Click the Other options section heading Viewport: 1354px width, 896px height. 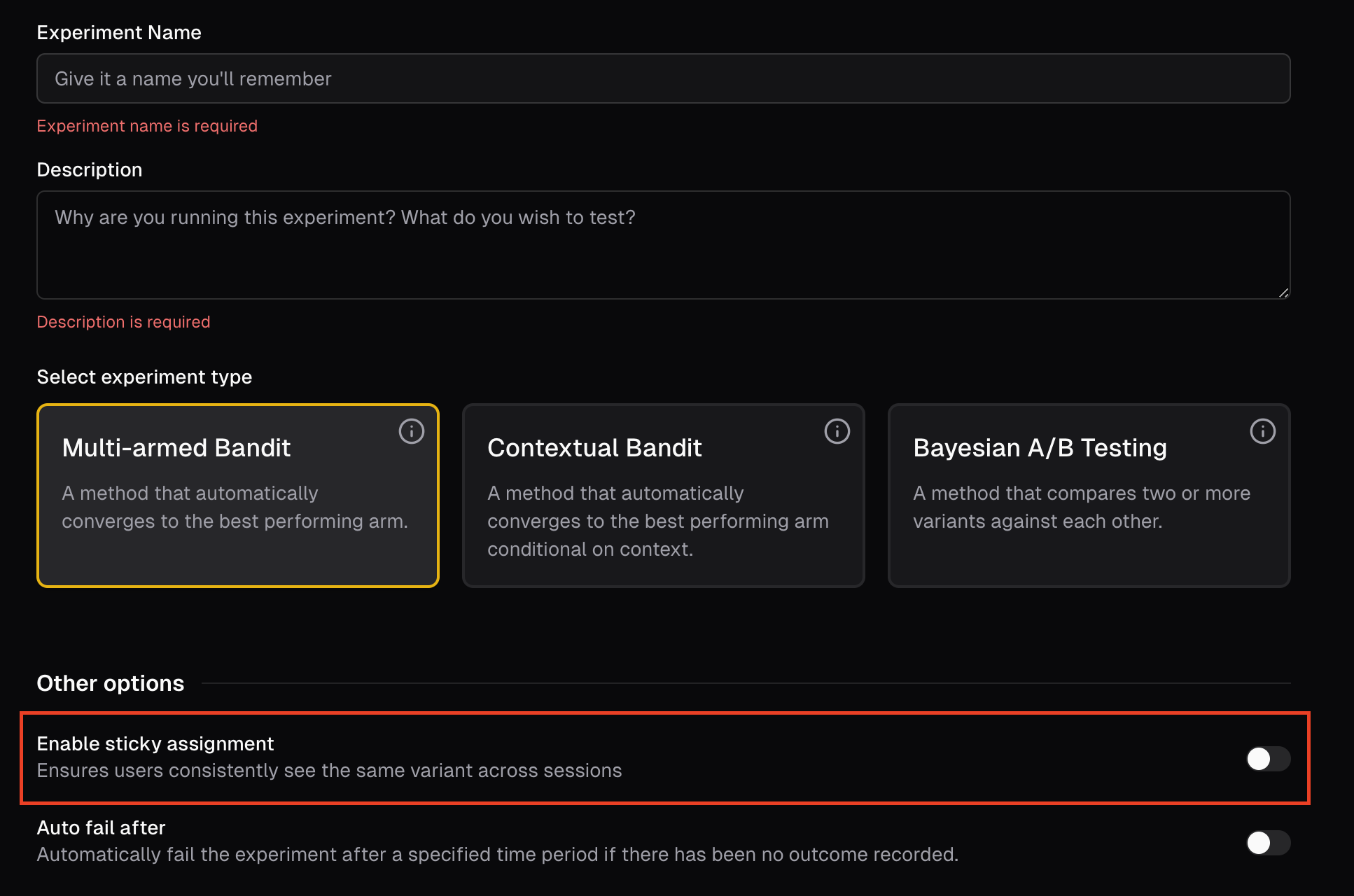pos(111,683)
